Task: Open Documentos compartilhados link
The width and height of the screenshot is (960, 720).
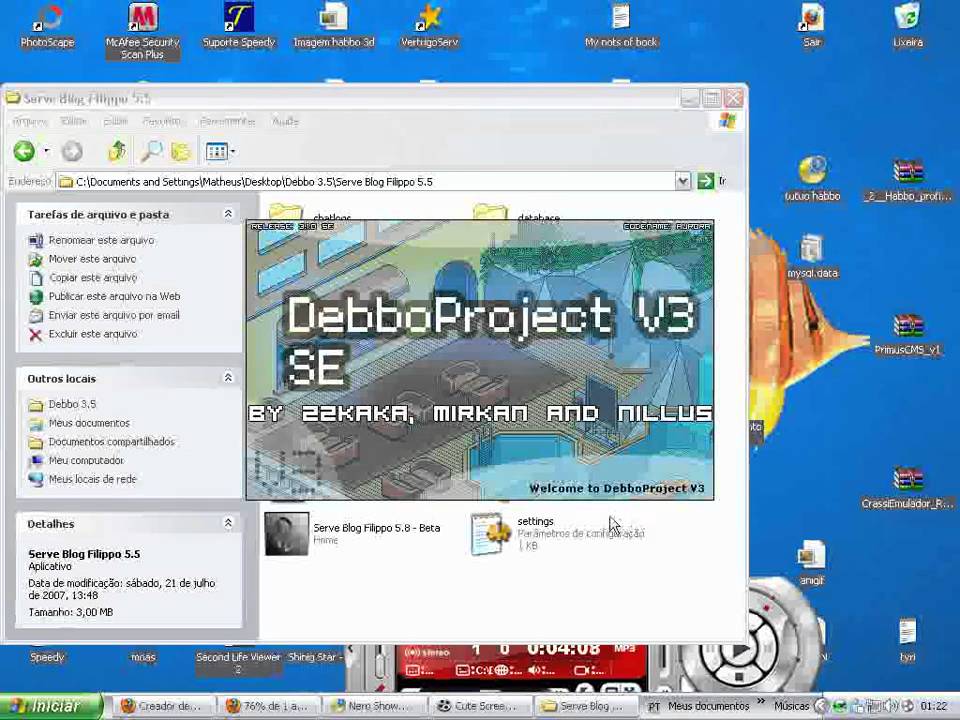Action: coord(112,441)
